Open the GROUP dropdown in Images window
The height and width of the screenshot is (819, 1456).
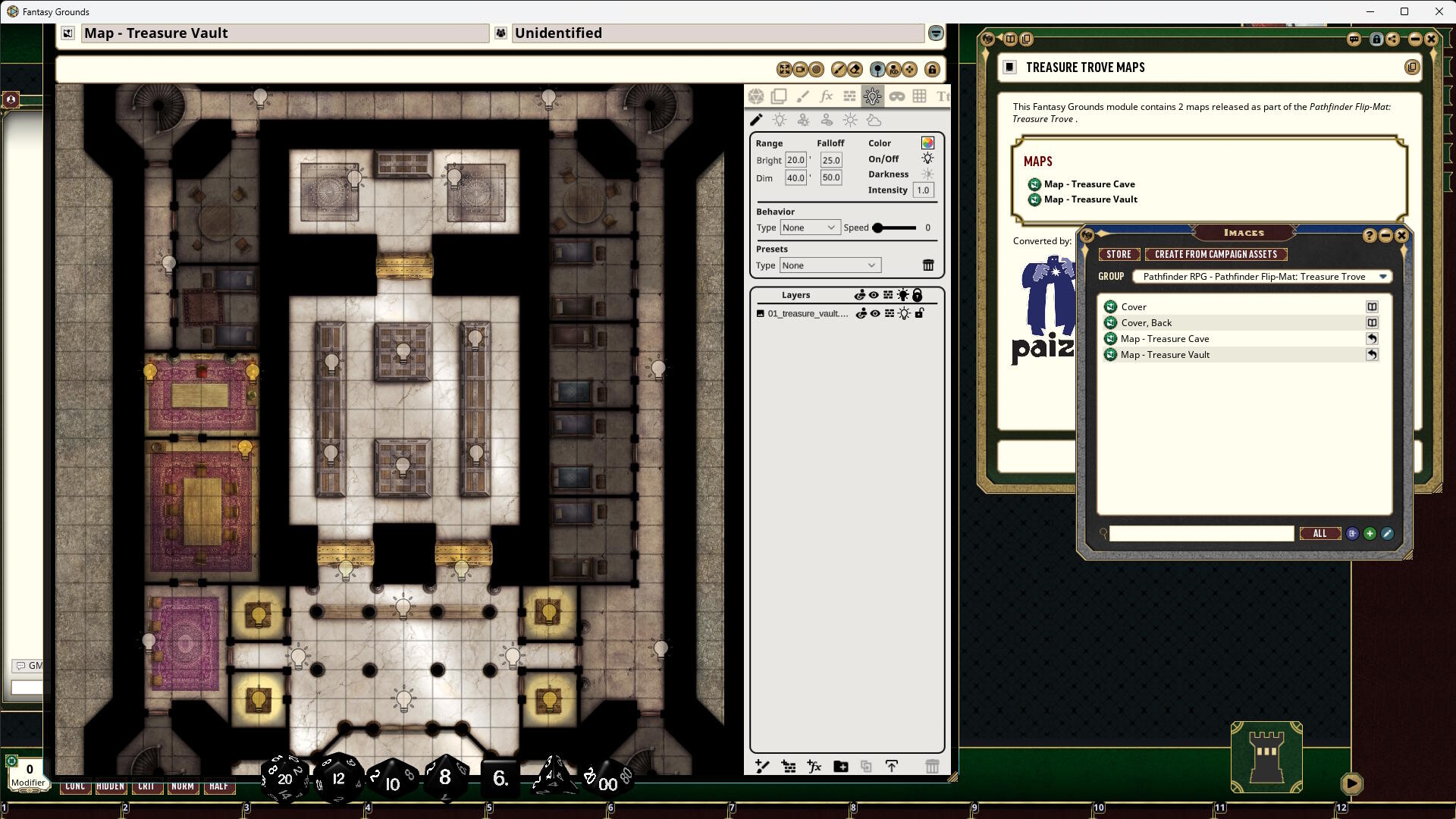click(1262, 277)
